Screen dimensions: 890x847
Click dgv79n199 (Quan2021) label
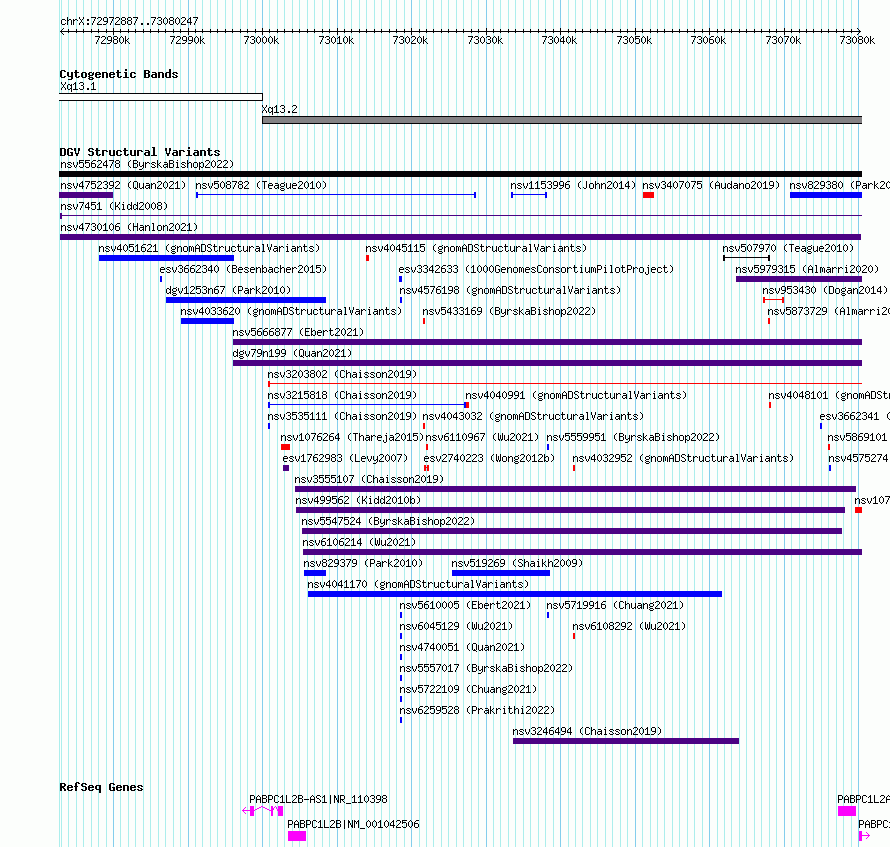292,354
